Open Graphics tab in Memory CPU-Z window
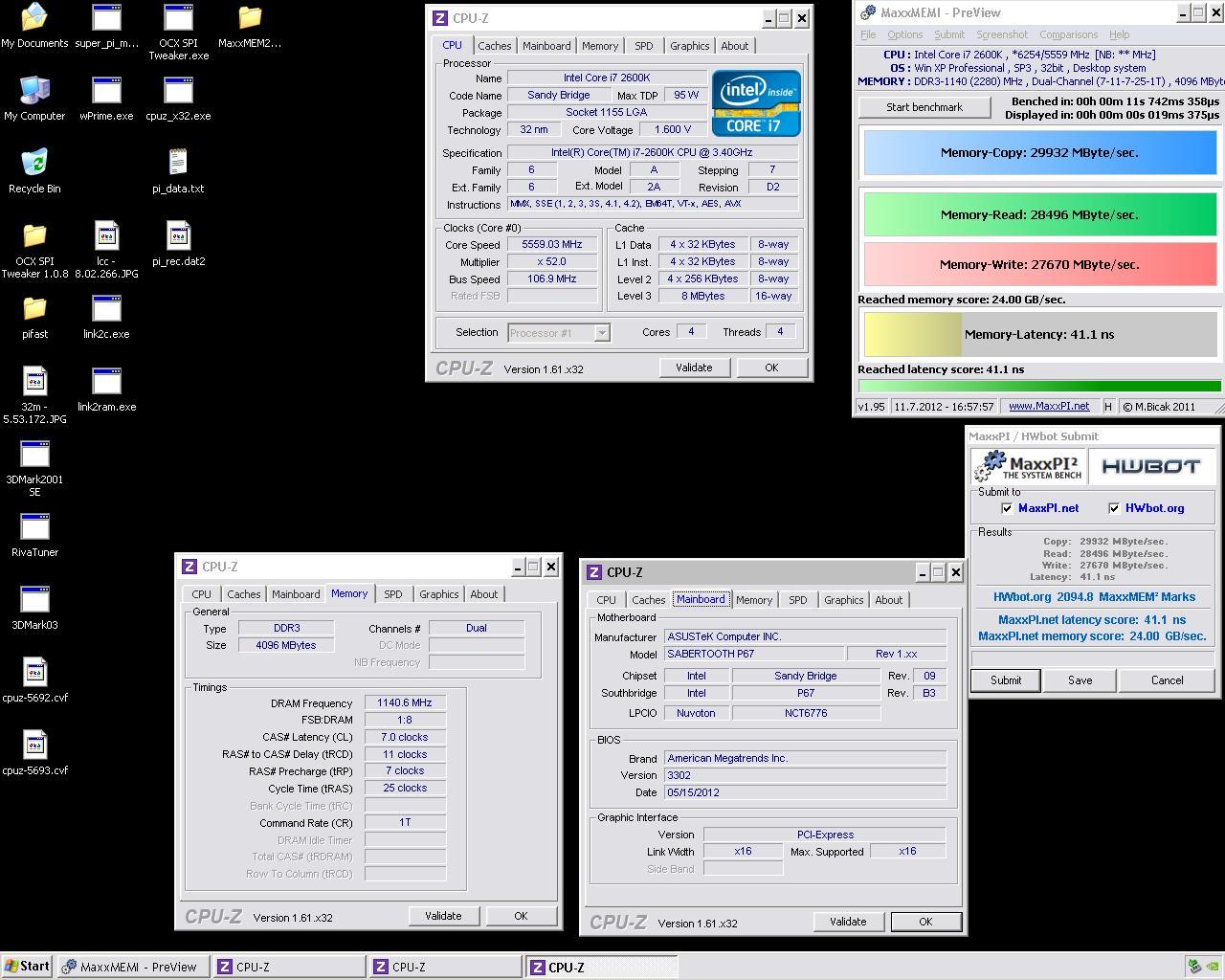 pyautogui.click(x=439, y=594)
